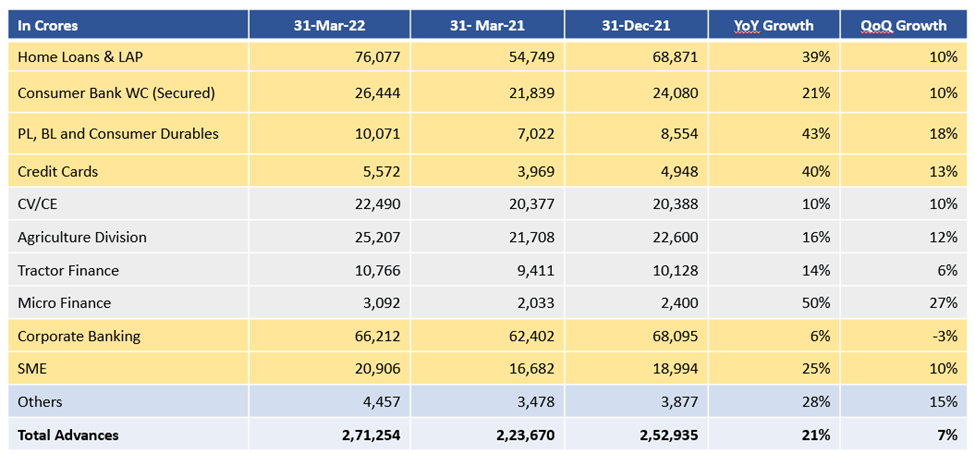Select the 'Home Loans & LAP' row label
Viewport: 975px width, 454px height.
pos(75,58)
